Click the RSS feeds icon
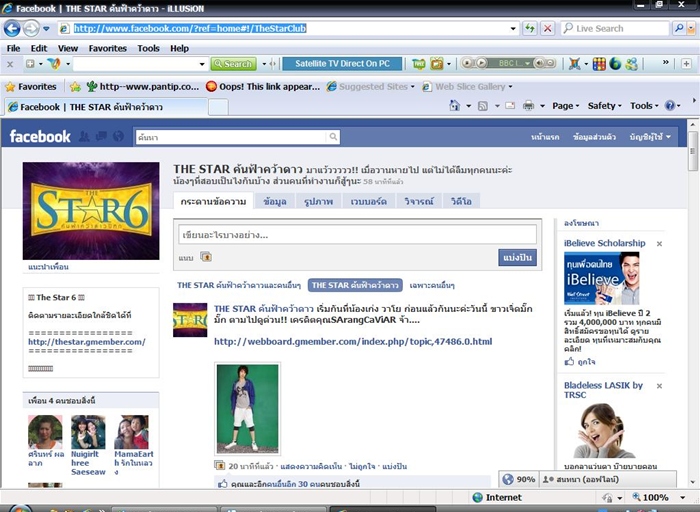The width and height of the screenshot is (700, 512). [483, 106]
